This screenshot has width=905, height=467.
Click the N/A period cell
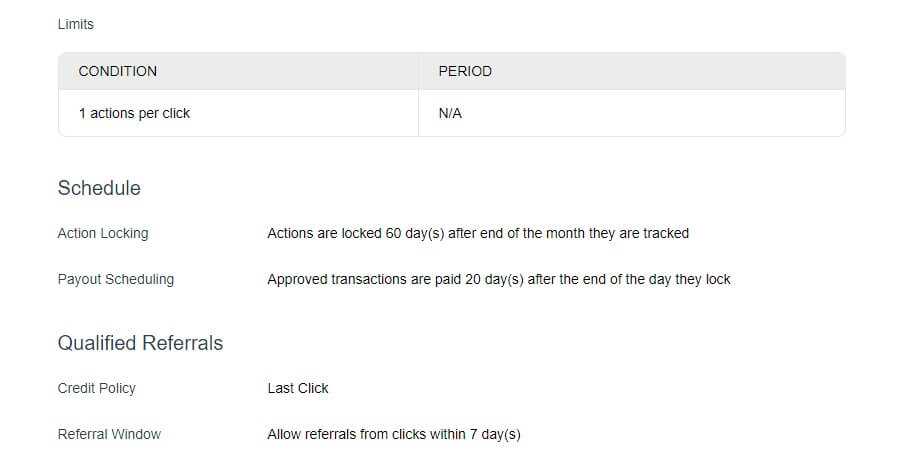point(450,113)
